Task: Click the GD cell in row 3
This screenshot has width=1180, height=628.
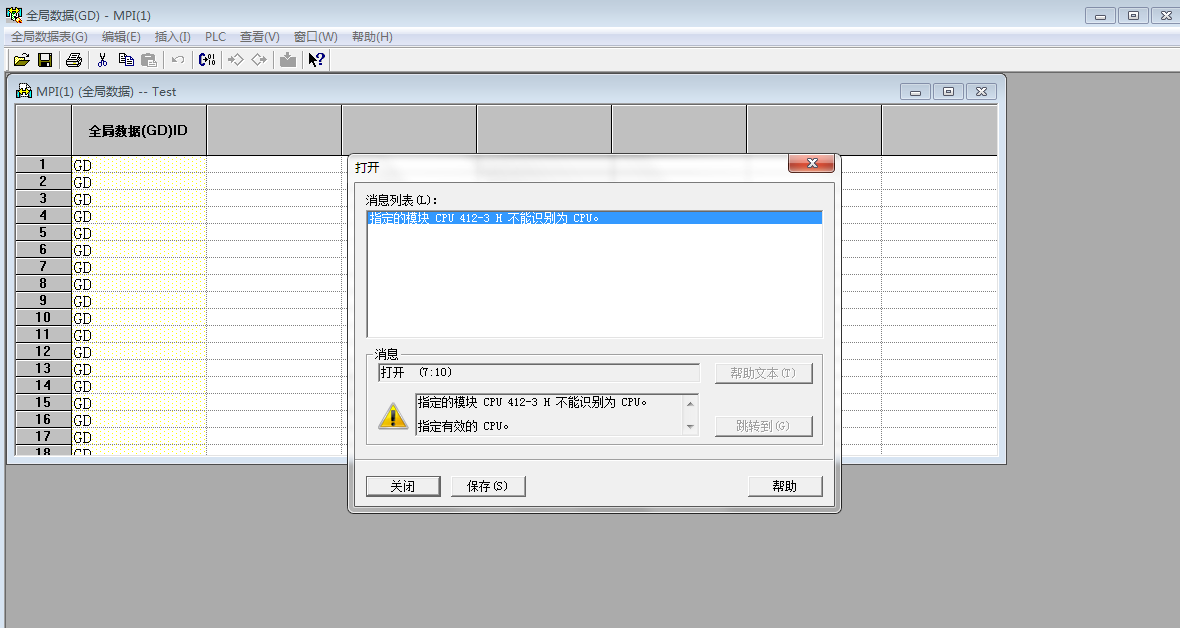Action: (x=139, y=199)
